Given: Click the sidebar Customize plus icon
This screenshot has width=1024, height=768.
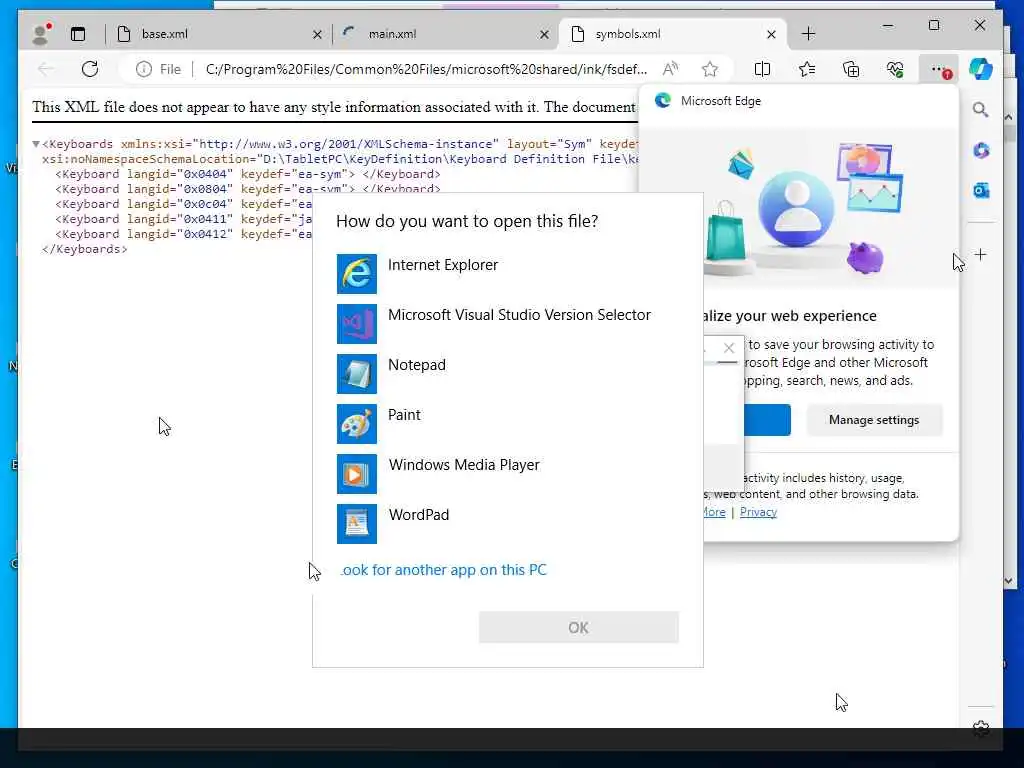Looking at the screenshot, I should point(980,255).
